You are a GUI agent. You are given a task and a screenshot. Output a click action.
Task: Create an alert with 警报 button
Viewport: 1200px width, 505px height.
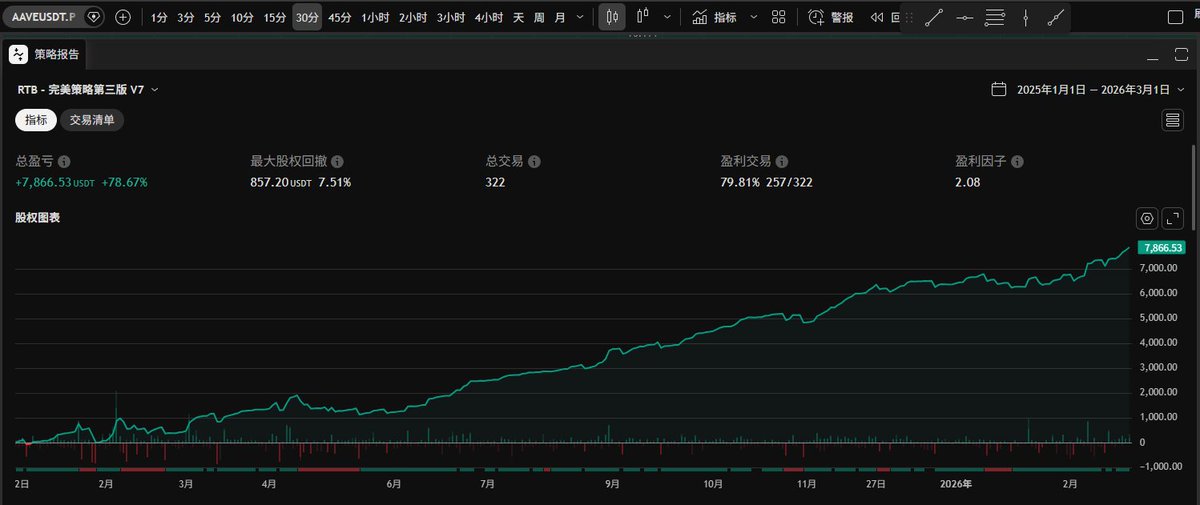pos(831,17)
